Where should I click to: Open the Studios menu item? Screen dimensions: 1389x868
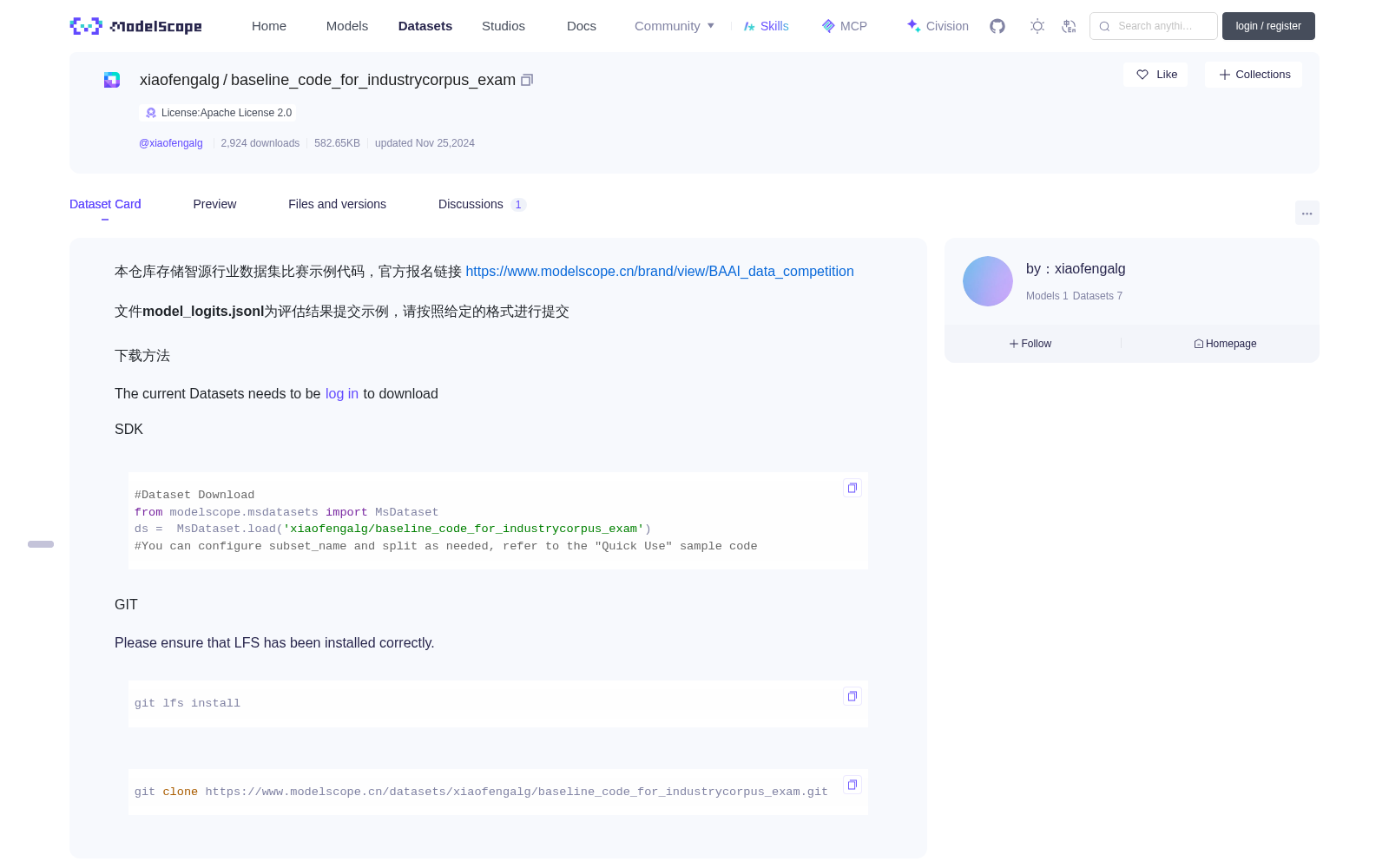pyautogui.click(x=504, y=26)
